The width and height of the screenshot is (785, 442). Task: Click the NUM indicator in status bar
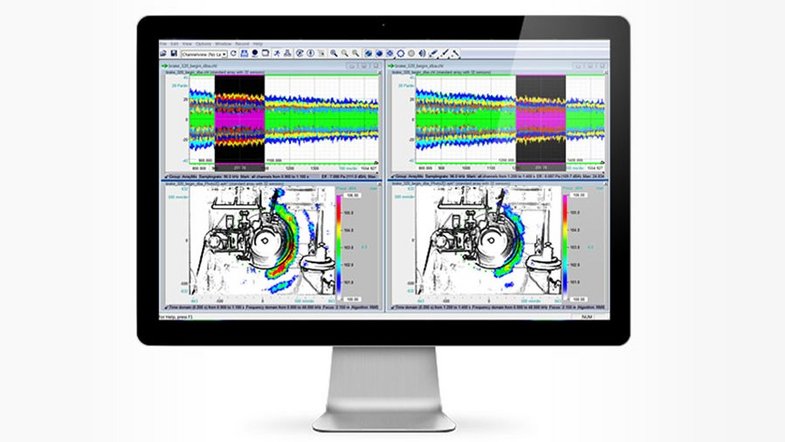[587, 317]
